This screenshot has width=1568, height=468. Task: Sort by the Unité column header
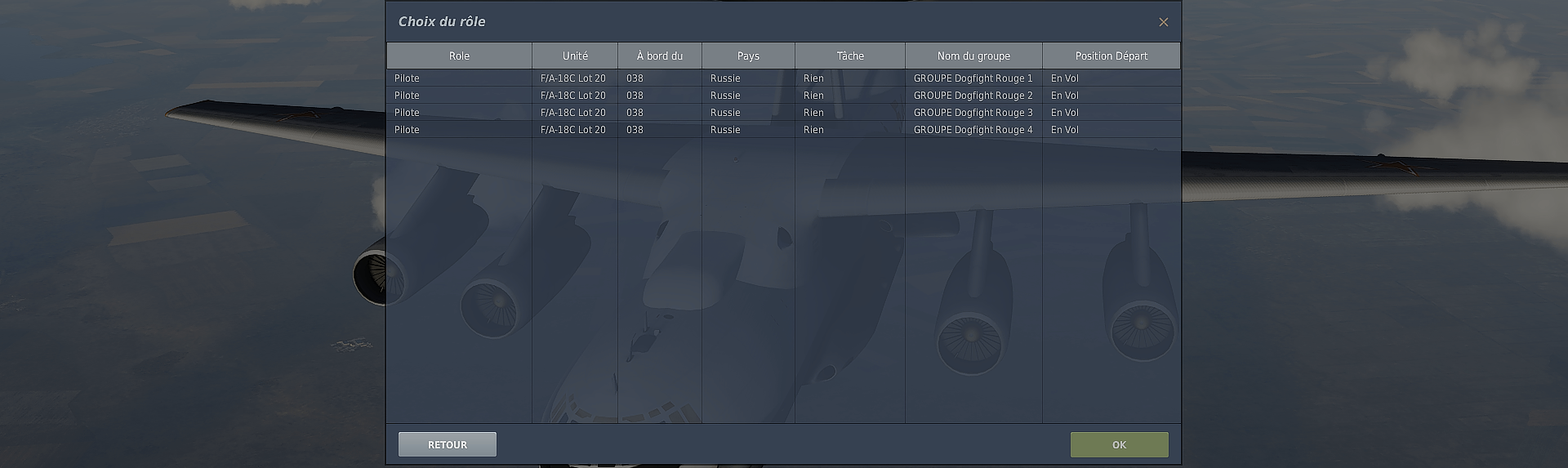pyautogui.click(x=575, y=56)
